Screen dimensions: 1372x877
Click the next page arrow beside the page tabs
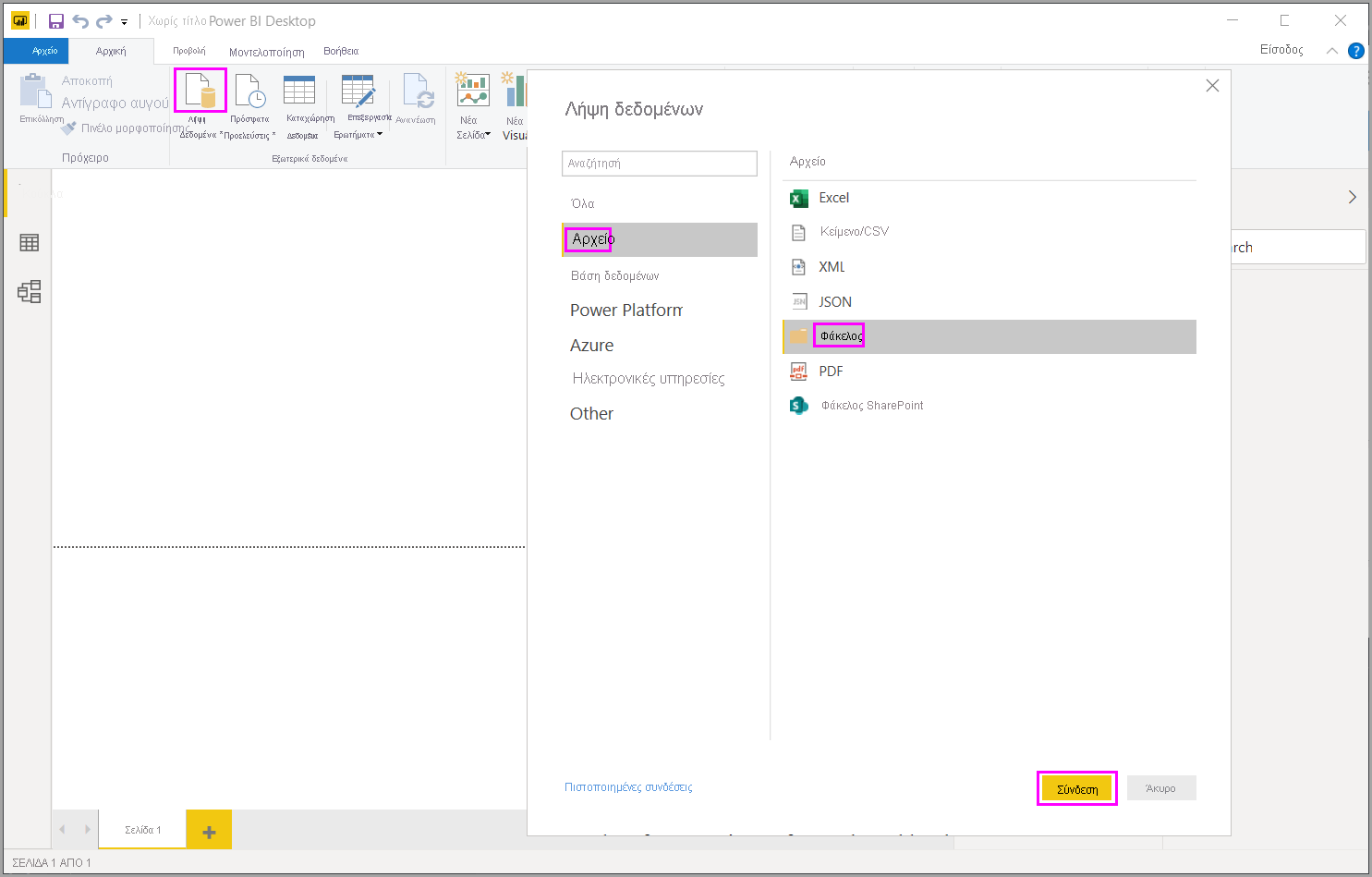(87, 830)
